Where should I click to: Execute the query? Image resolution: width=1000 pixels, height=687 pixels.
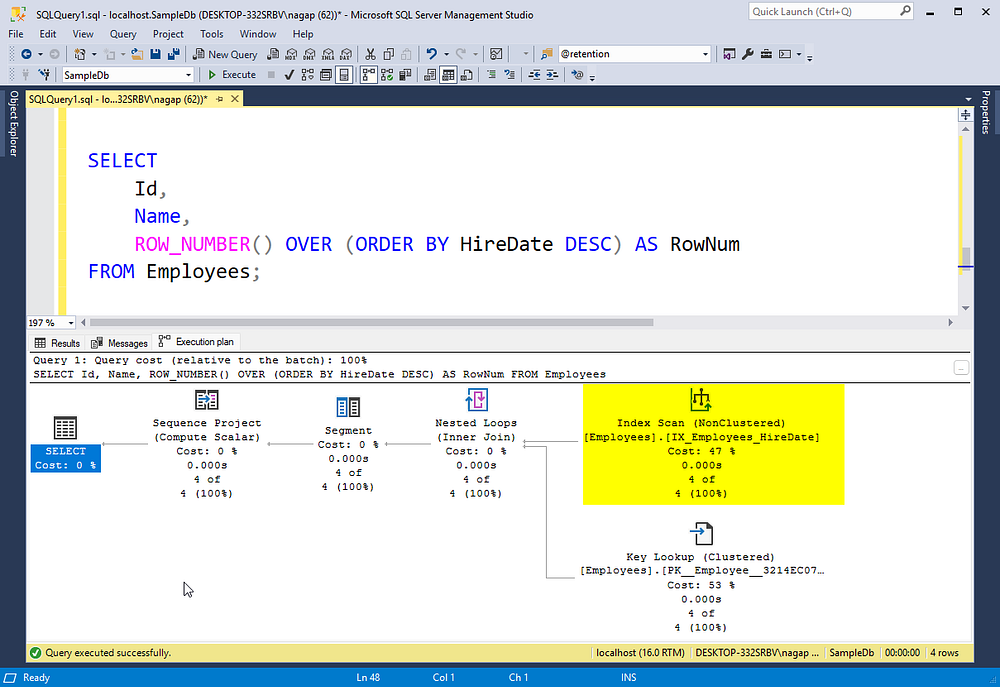pos(233,74)
